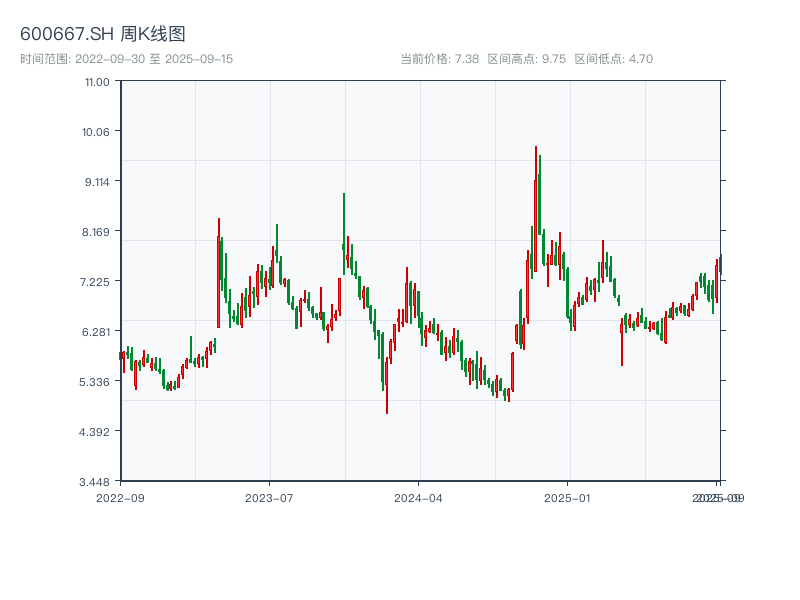Click the y-axis label 7.225

tap(95, 282)
